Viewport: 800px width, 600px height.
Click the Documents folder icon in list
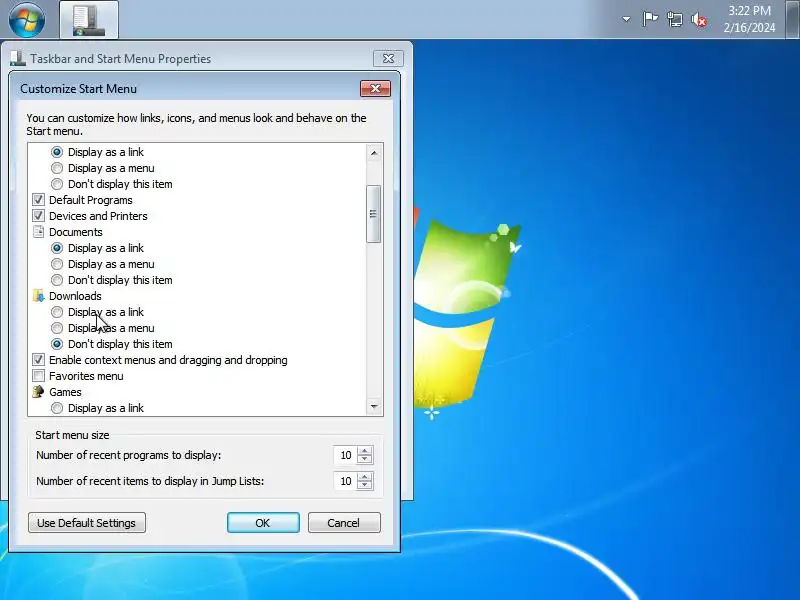click(x=38, y=232)
